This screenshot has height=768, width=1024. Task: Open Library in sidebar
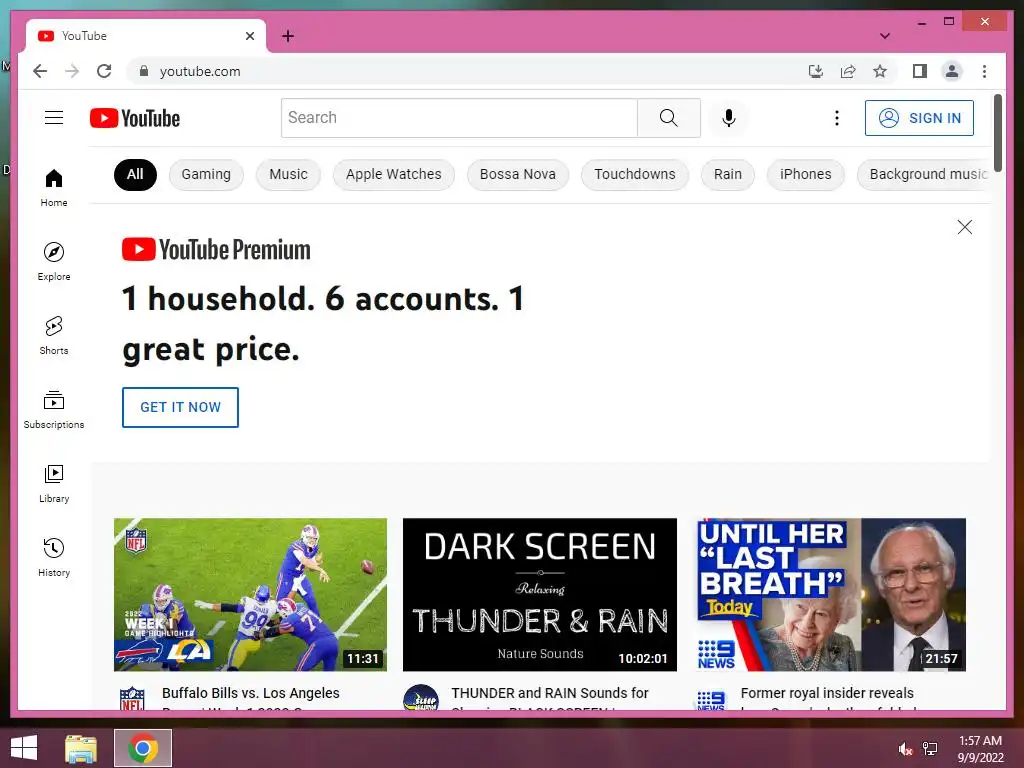click(54, 483)
